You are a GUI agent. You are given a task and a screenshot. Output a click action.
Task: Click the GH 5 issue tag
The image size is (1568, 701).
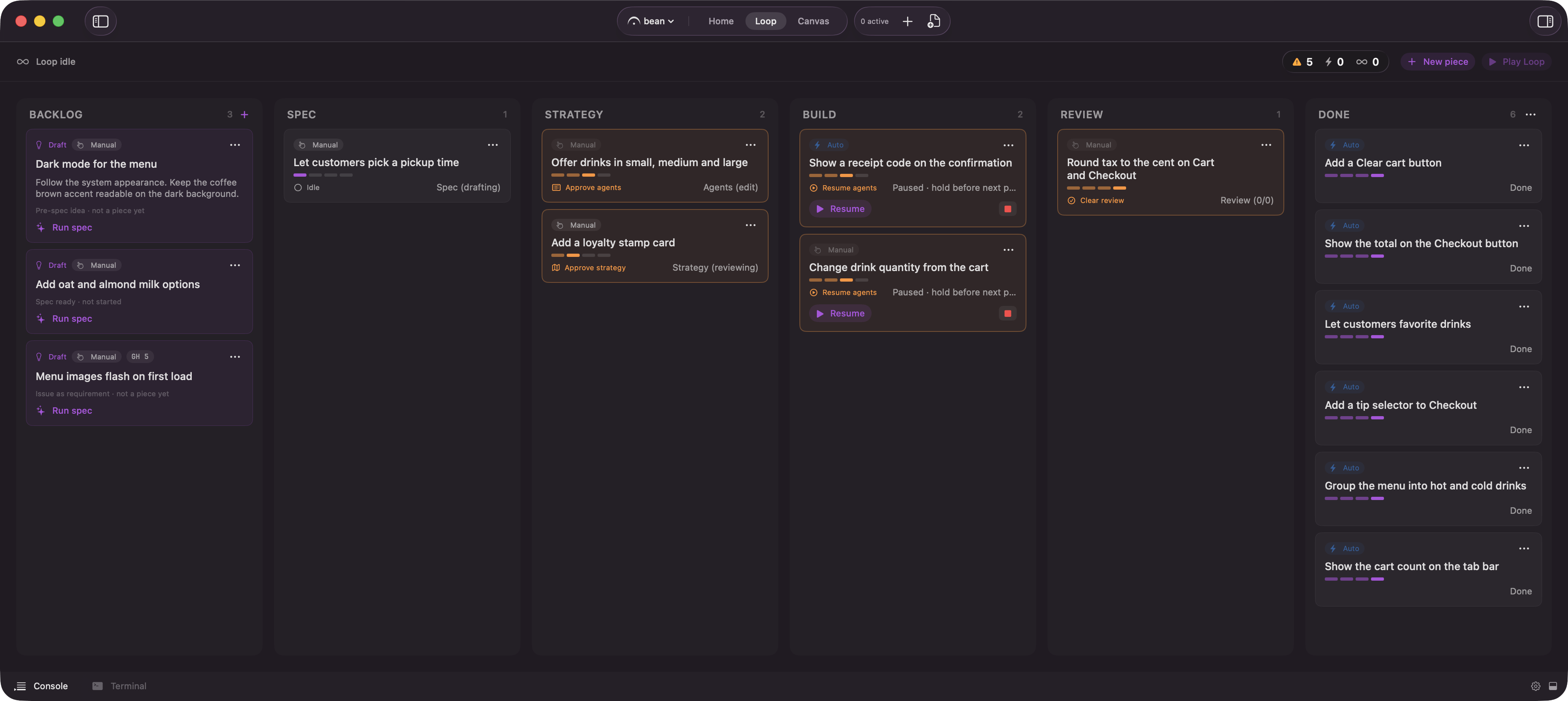coord(140,357)
